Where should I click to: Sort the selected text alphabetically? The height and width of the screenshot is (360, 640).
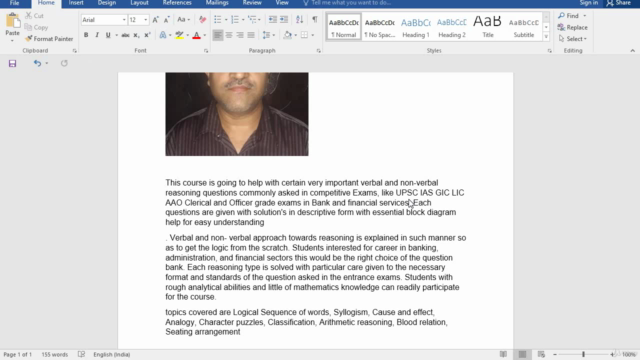pyautogui.click(x=299, y=20)
